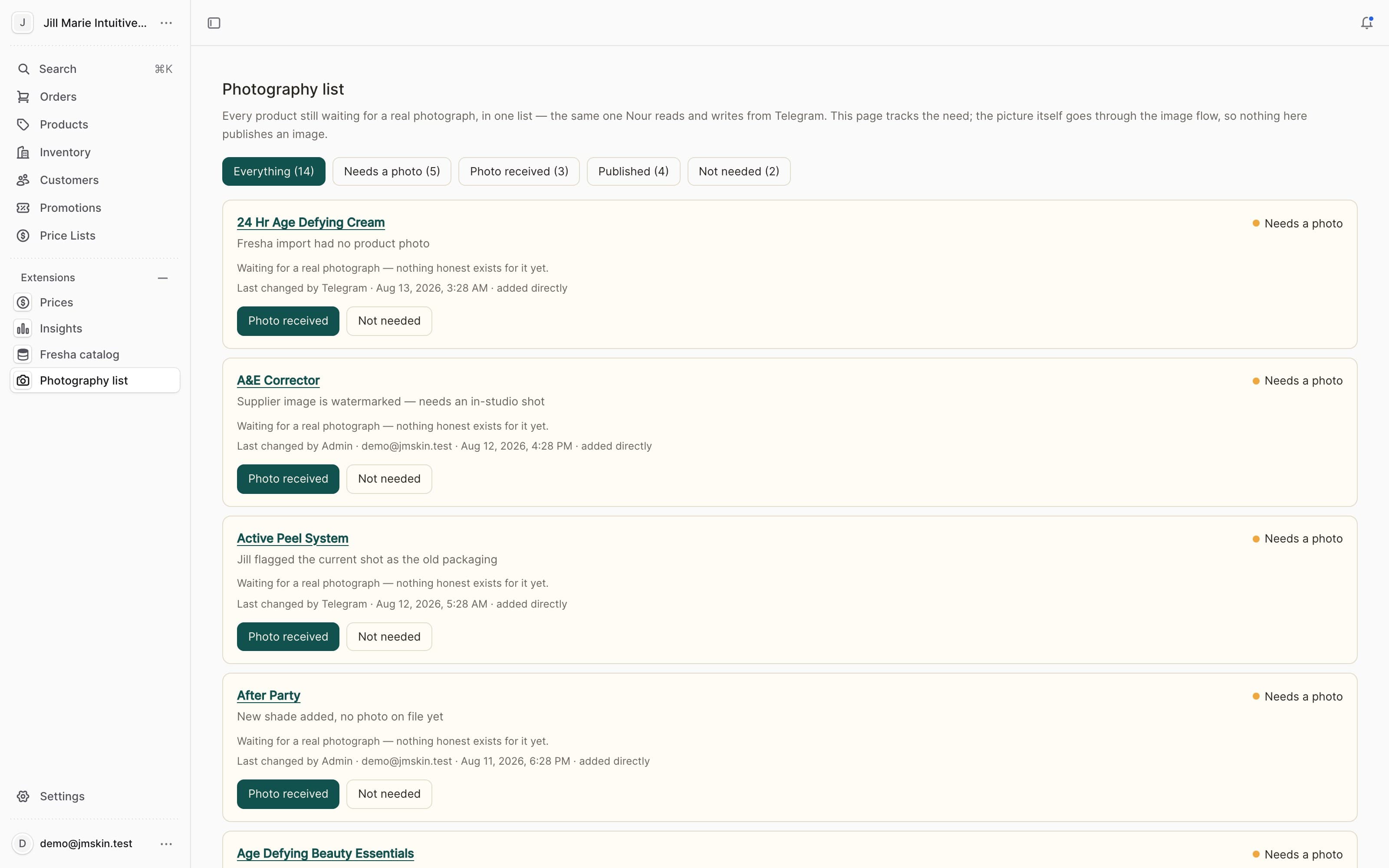Click 'Jill flagged the current shot' note
Screen dimensions: 1389x868
point(367,560)
